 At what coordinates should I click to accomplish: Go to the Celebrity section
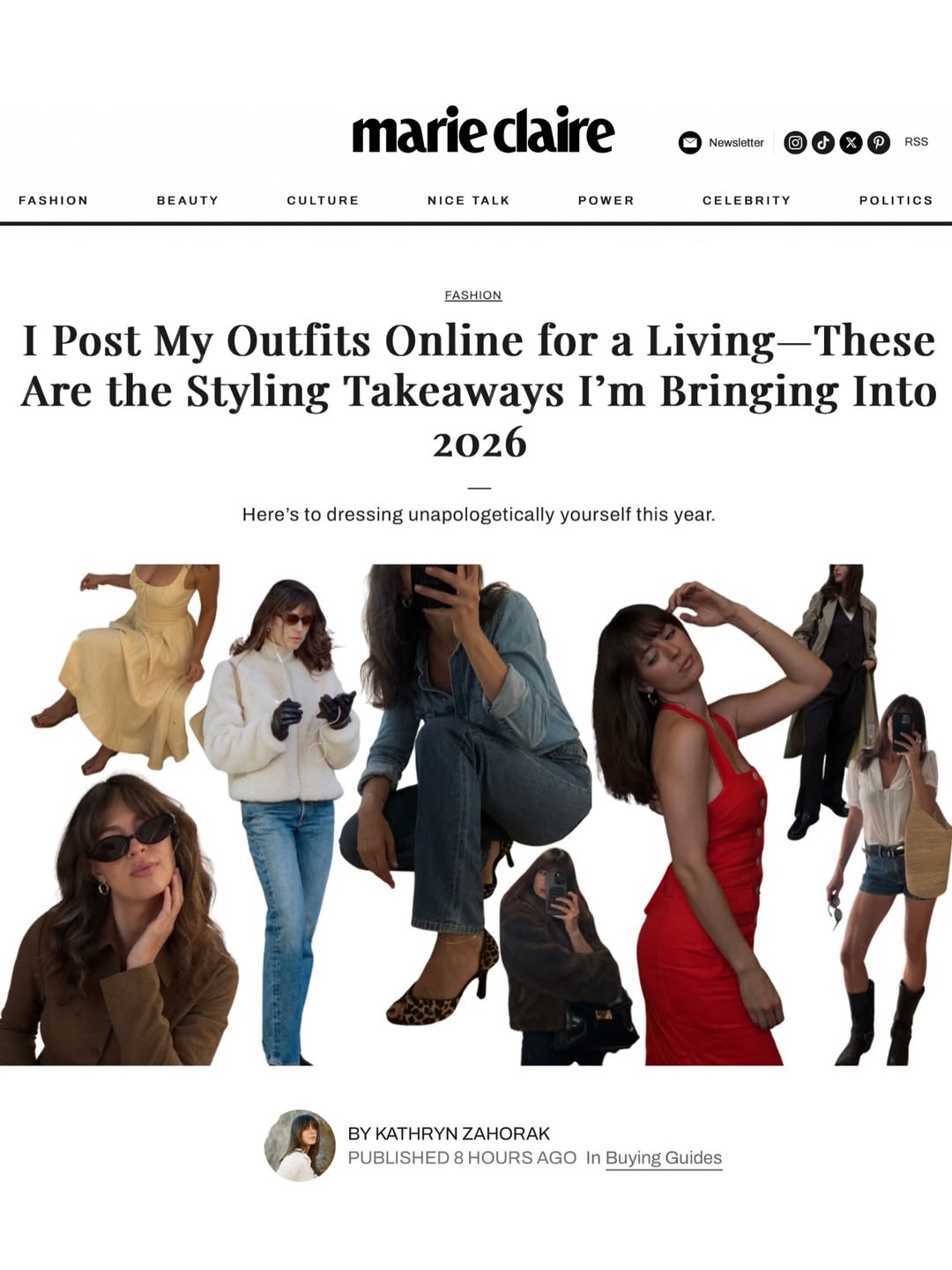coord(747,200)
